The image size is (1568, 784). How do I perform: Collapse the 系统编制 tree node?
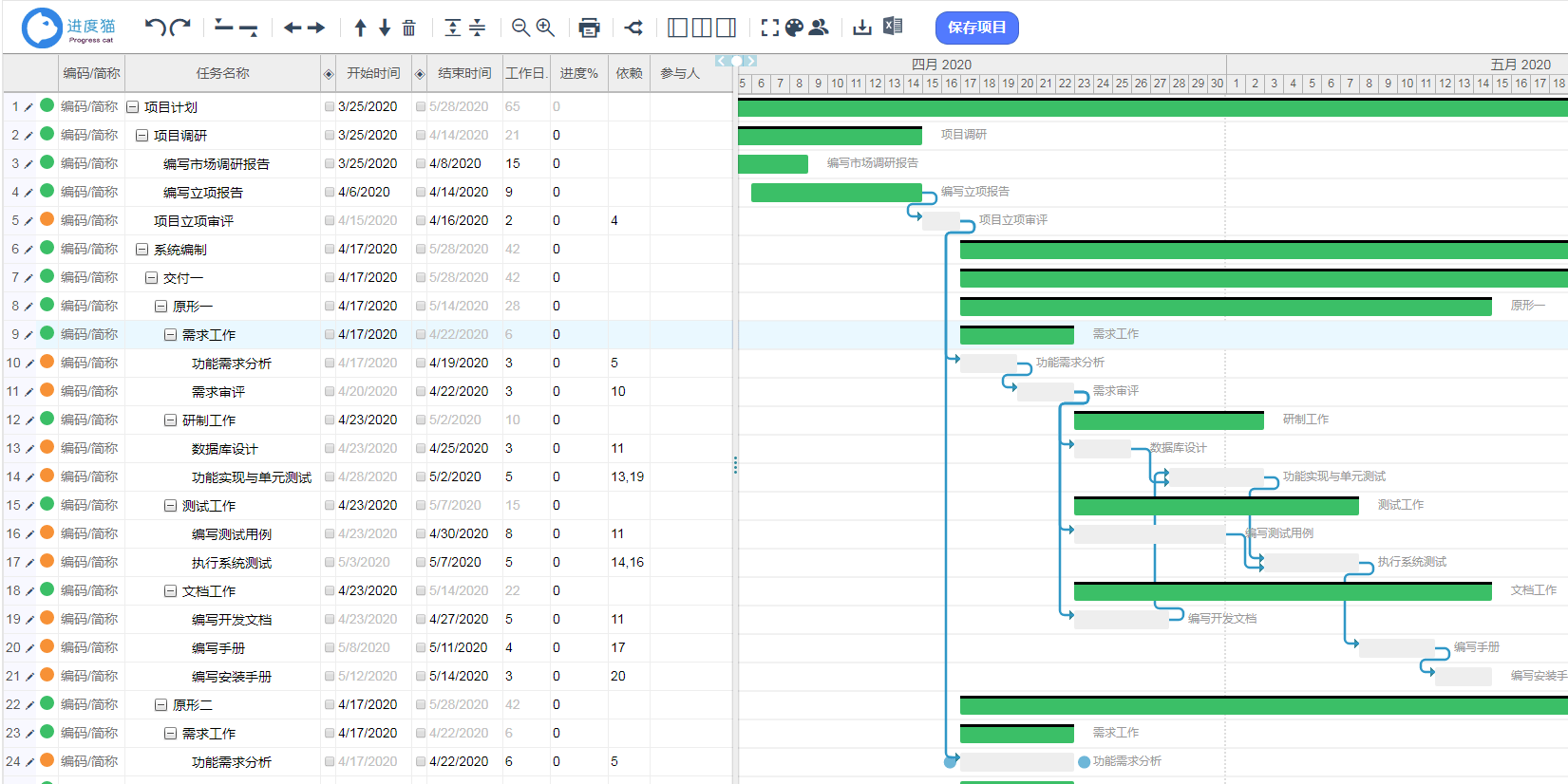(142, 250)
